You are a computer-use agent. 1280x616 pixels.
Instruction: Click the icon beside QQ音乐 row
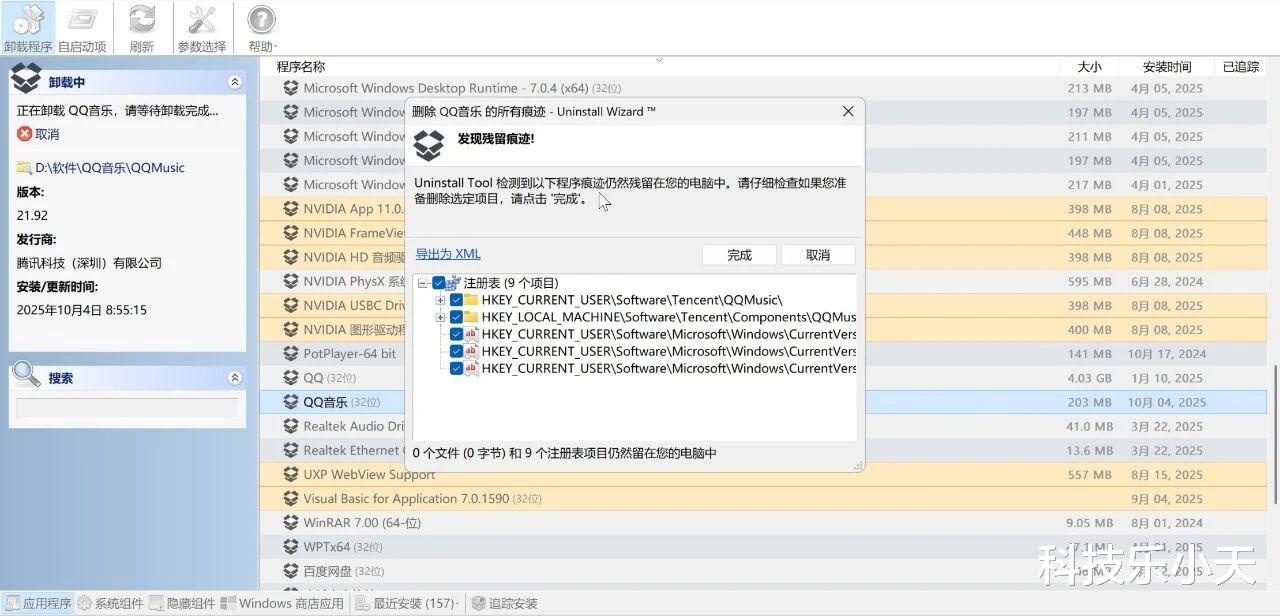pos(291,402)
